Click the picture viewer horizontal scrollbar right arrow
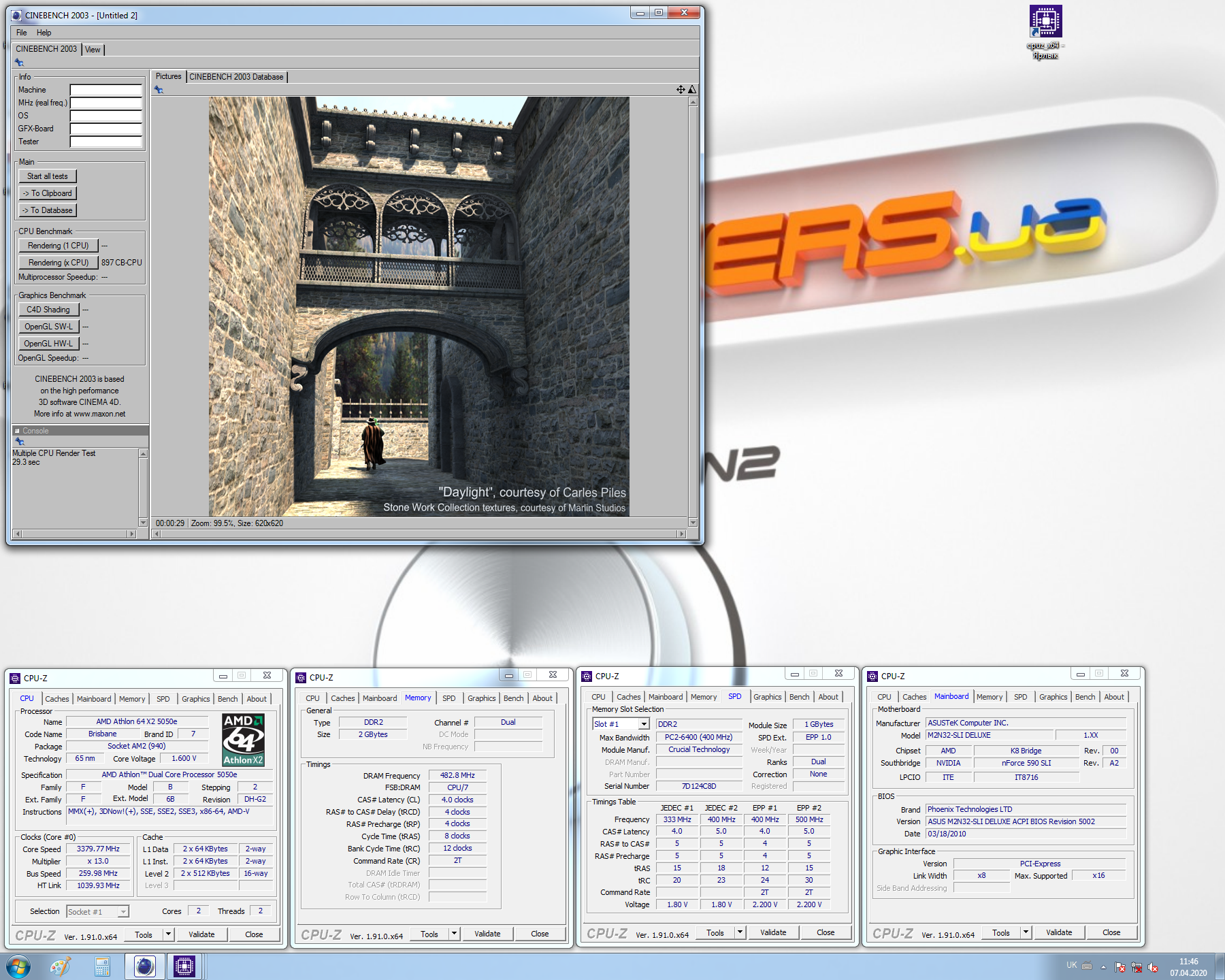The height and width of the screenshot is (980, 1225). click(682, 534)
